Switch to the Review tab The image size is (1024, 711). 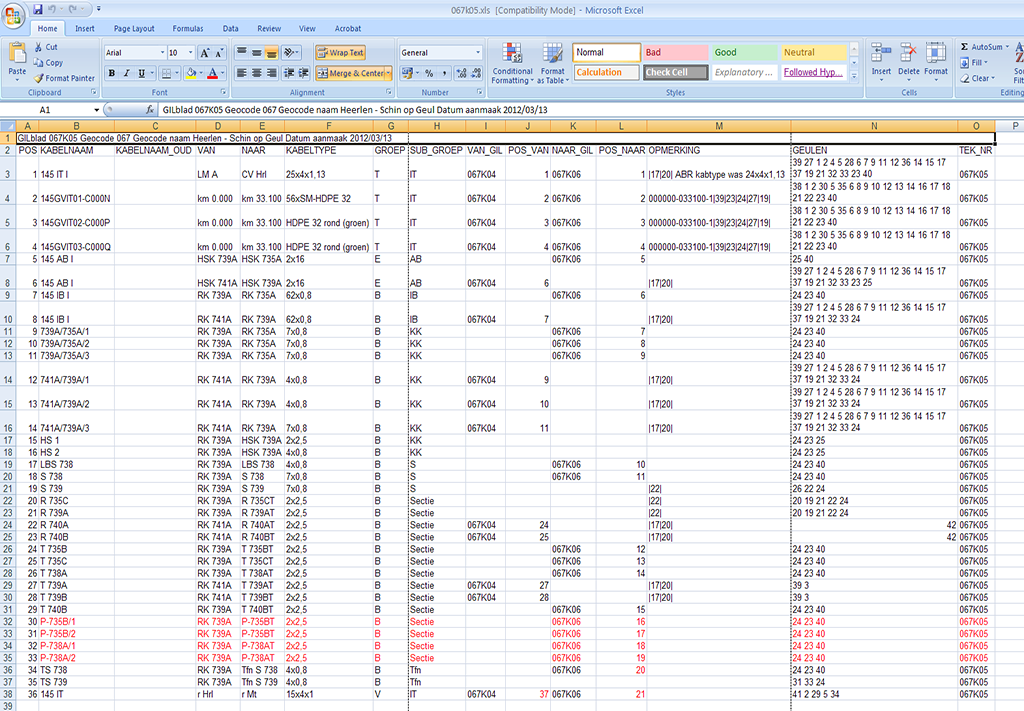(269, 29)
